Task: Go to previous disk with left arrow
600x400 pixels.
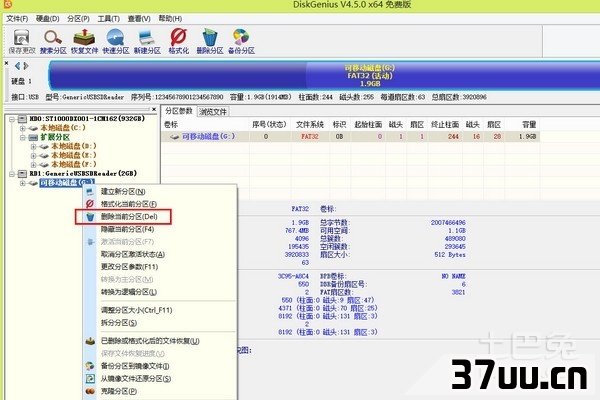Action: point(17,66)
